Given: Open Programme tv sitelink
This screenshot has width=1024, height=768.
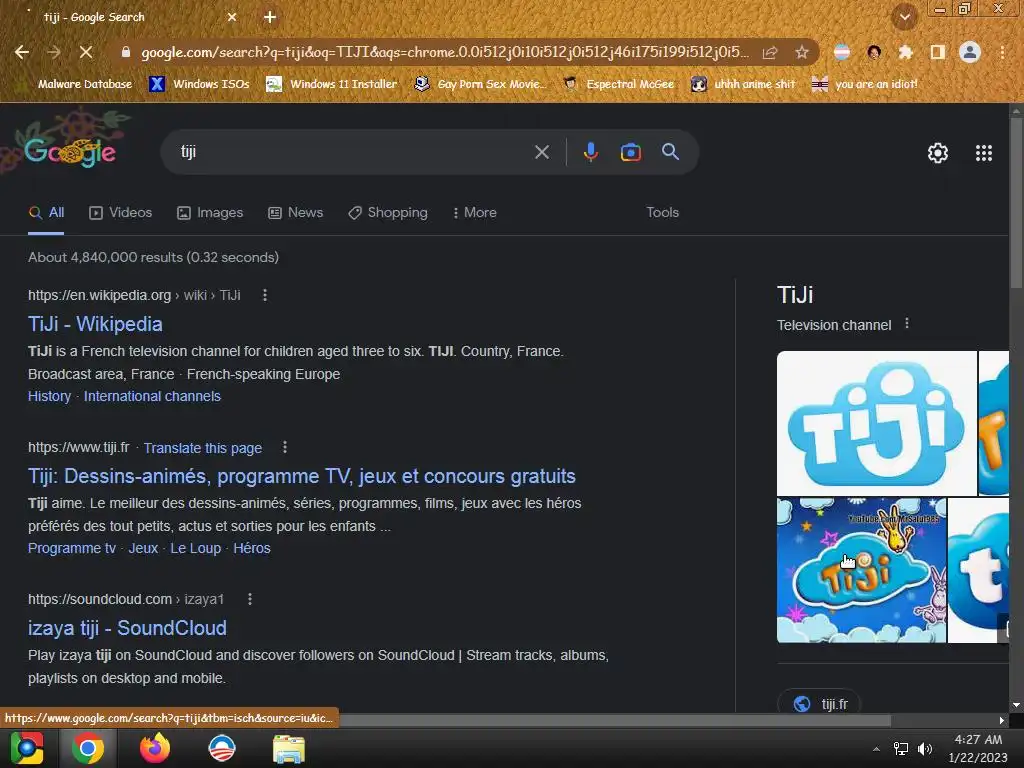Looking at the screenshot, I should point(72,549).
